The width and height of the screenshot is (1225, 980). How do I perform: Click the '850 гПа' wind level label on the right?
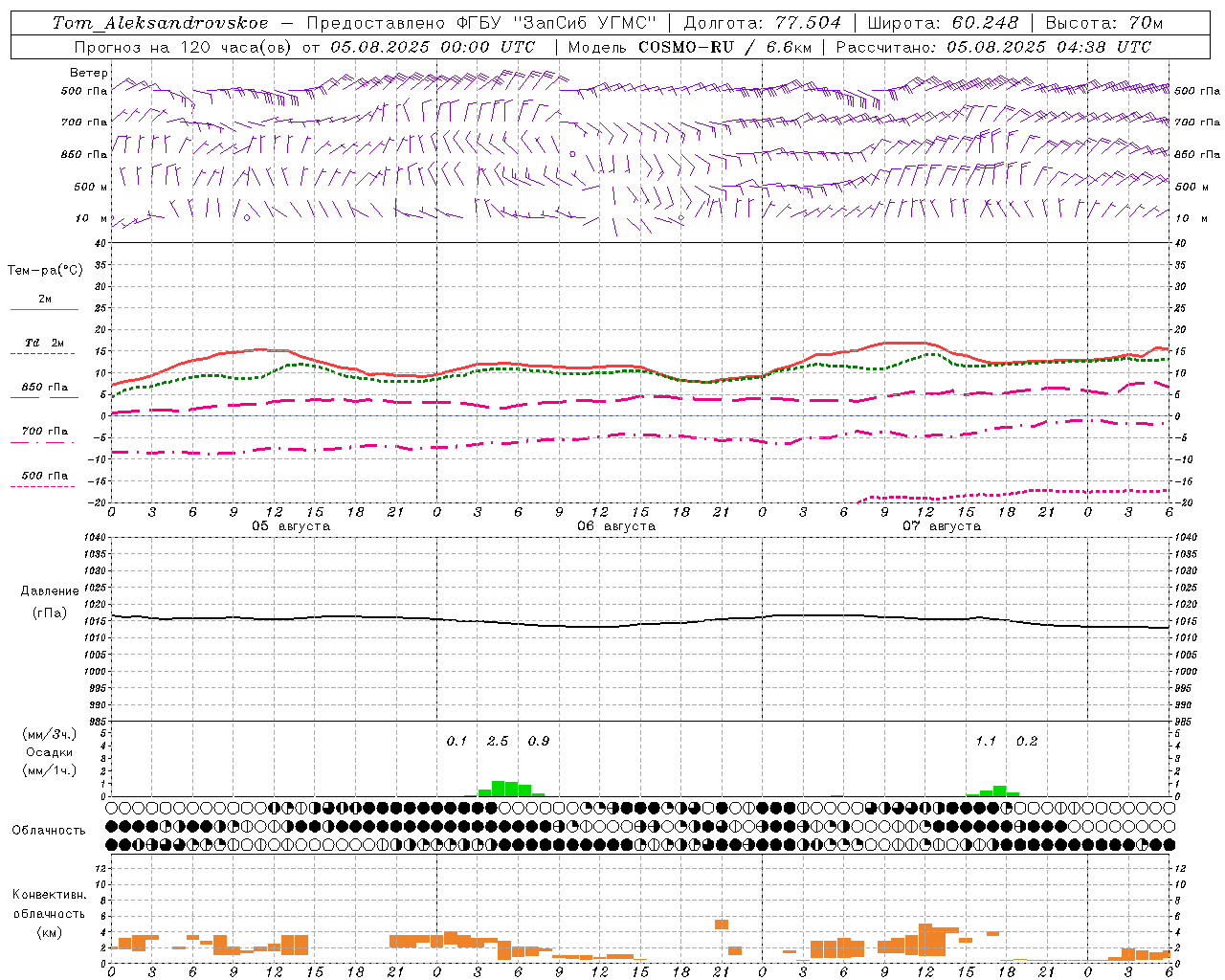click(x=1197, y=155)
